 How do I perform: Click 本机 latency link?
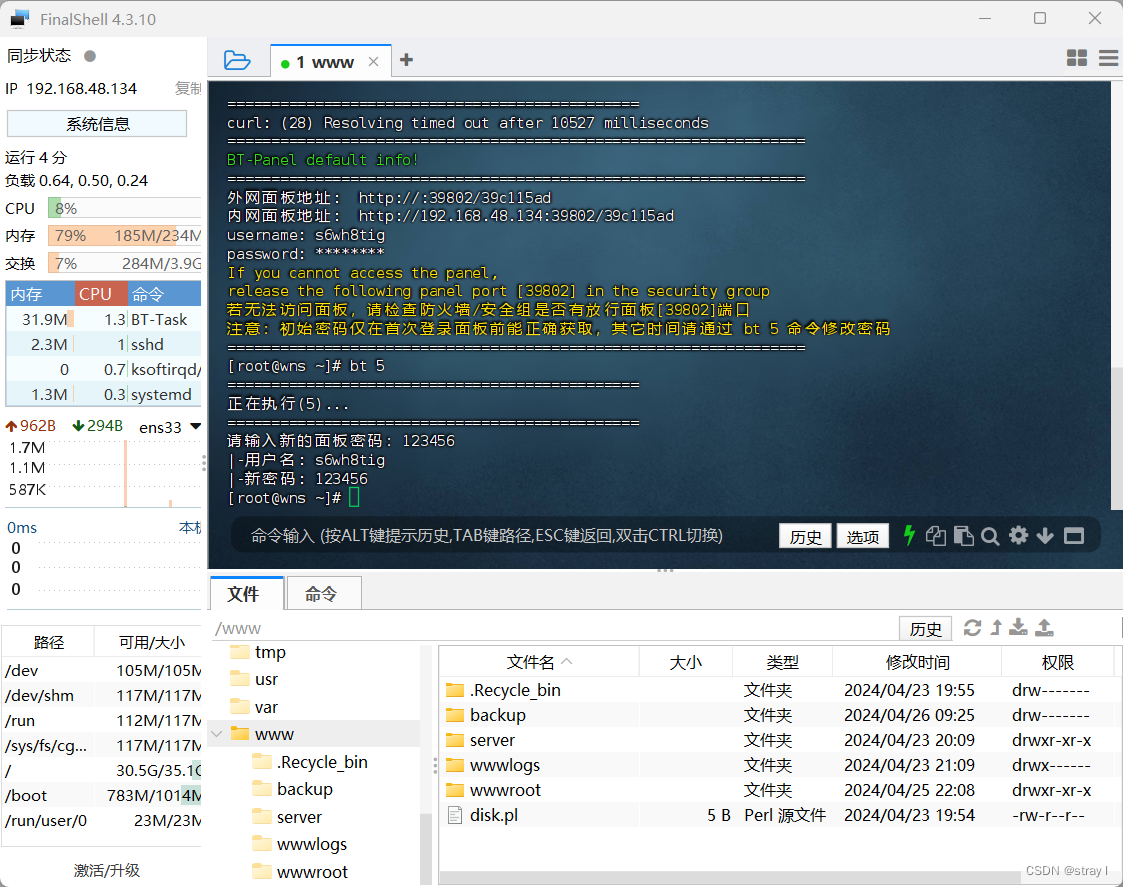pos(190,527)
